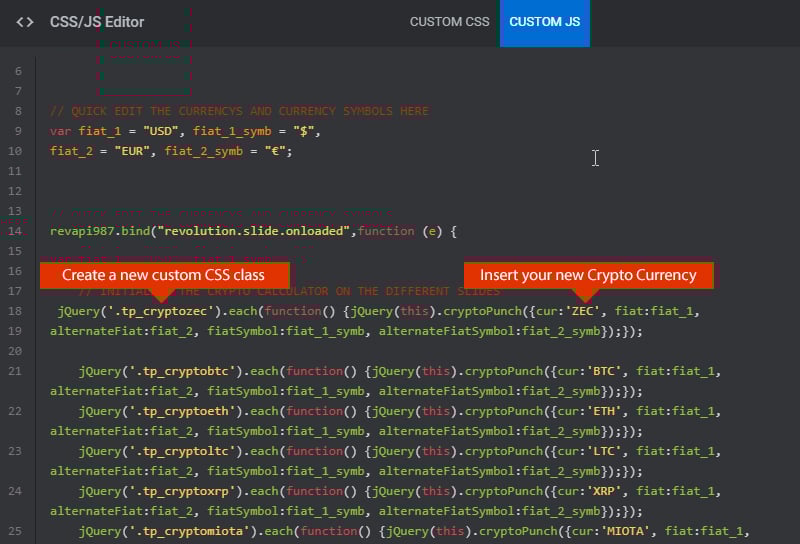Viewport: 800px width, 544px height.
Task: Click the 'BTC' currency value
Action: 604,372
